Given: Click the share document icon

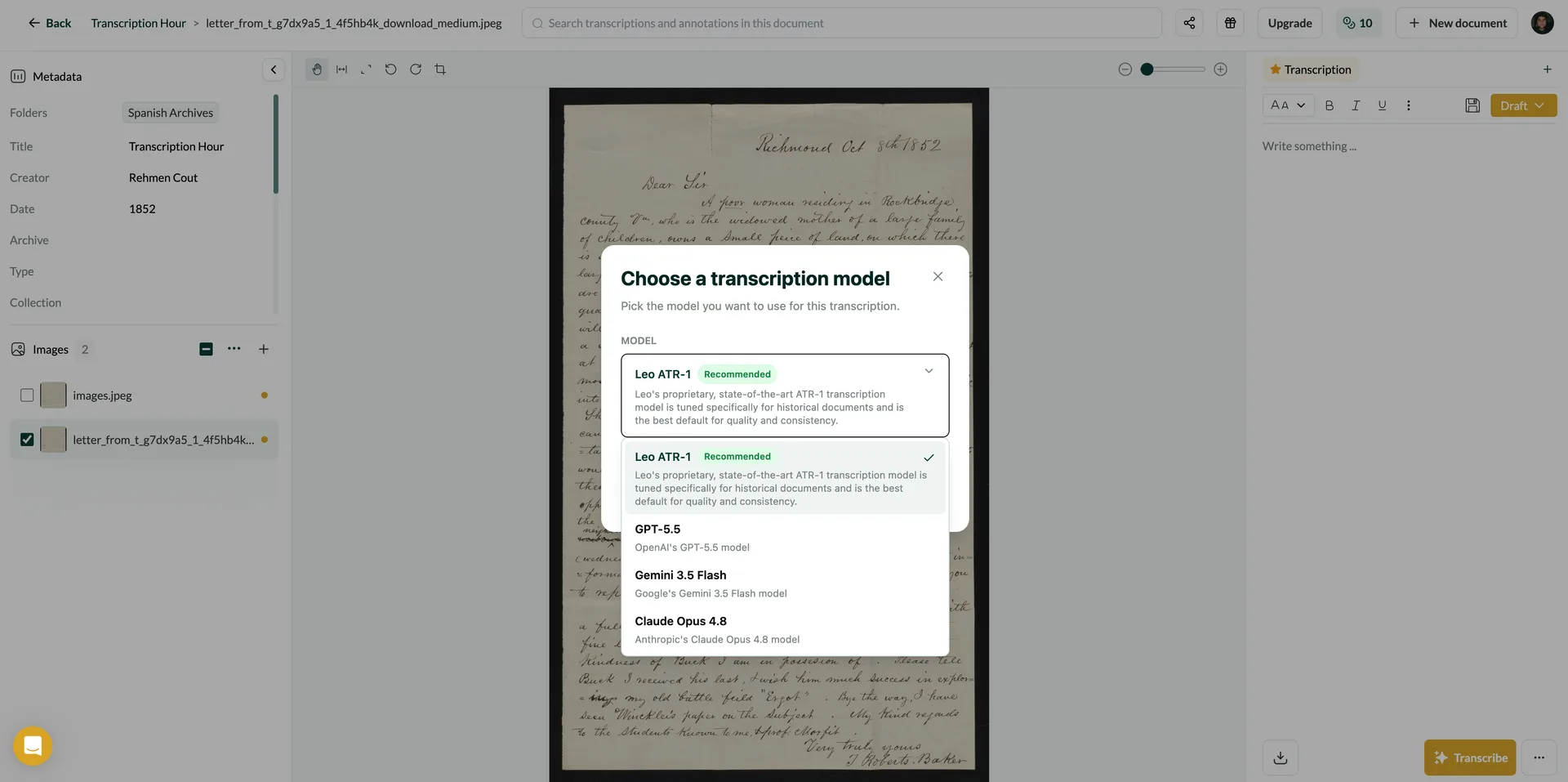Looking at the screenshot, I should (1189, 23).
